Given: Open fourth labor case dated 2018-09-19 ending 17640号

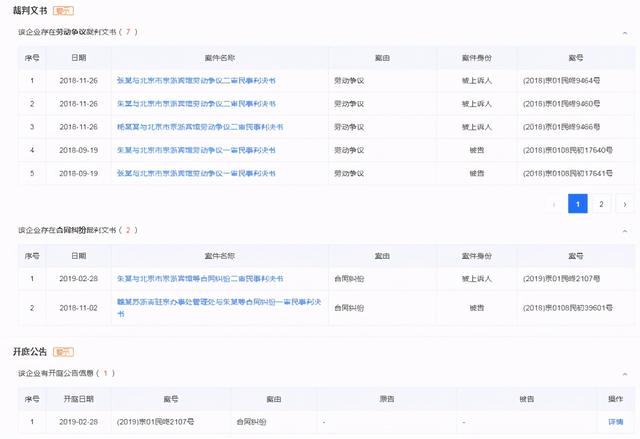Looking at the screenshot, I should click(x=196, y=150).
